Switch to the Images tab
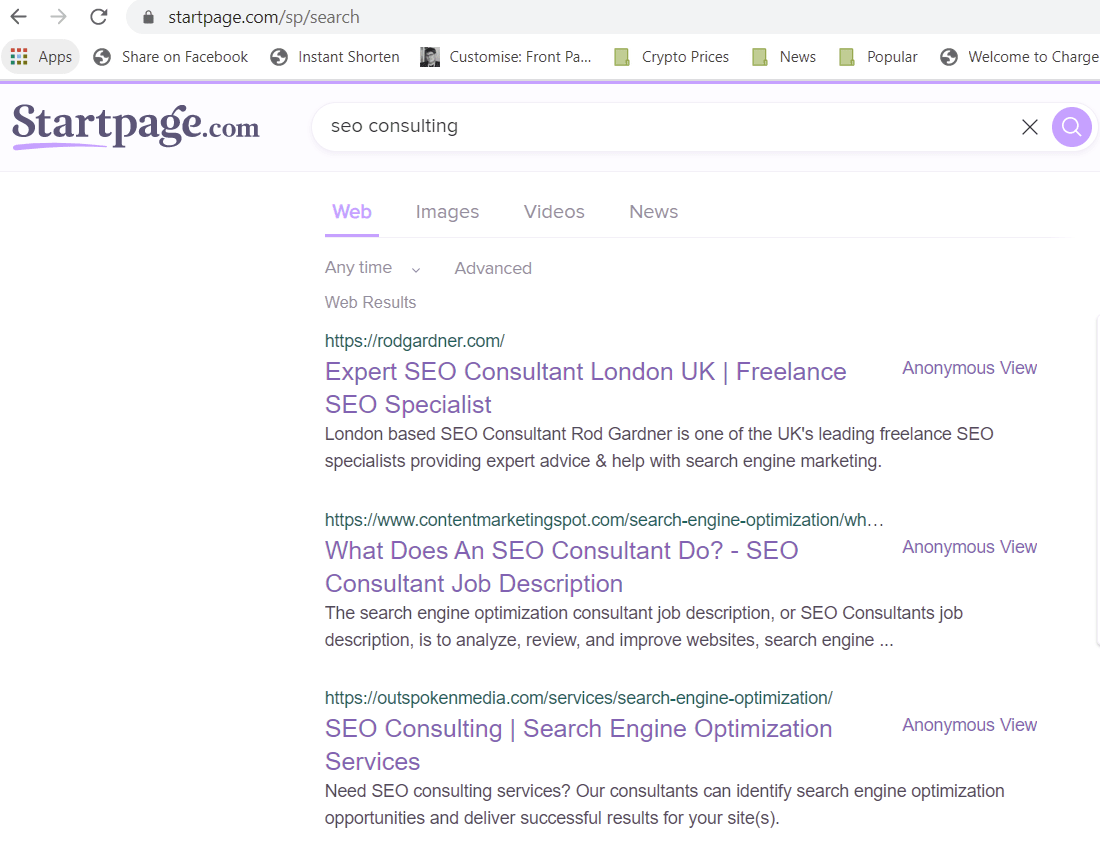The image size is (1100, 844). [x=447, y=212]
